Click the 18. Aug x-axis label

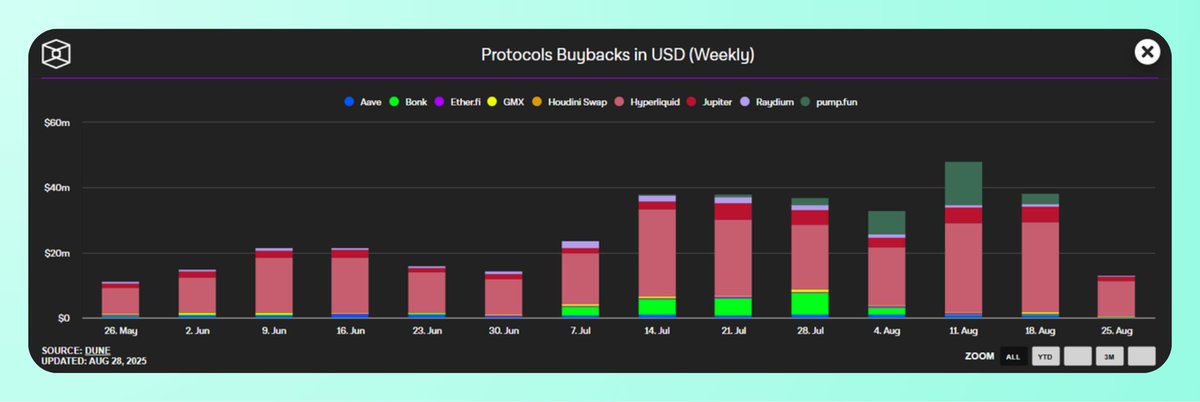tap(1040, 332)
